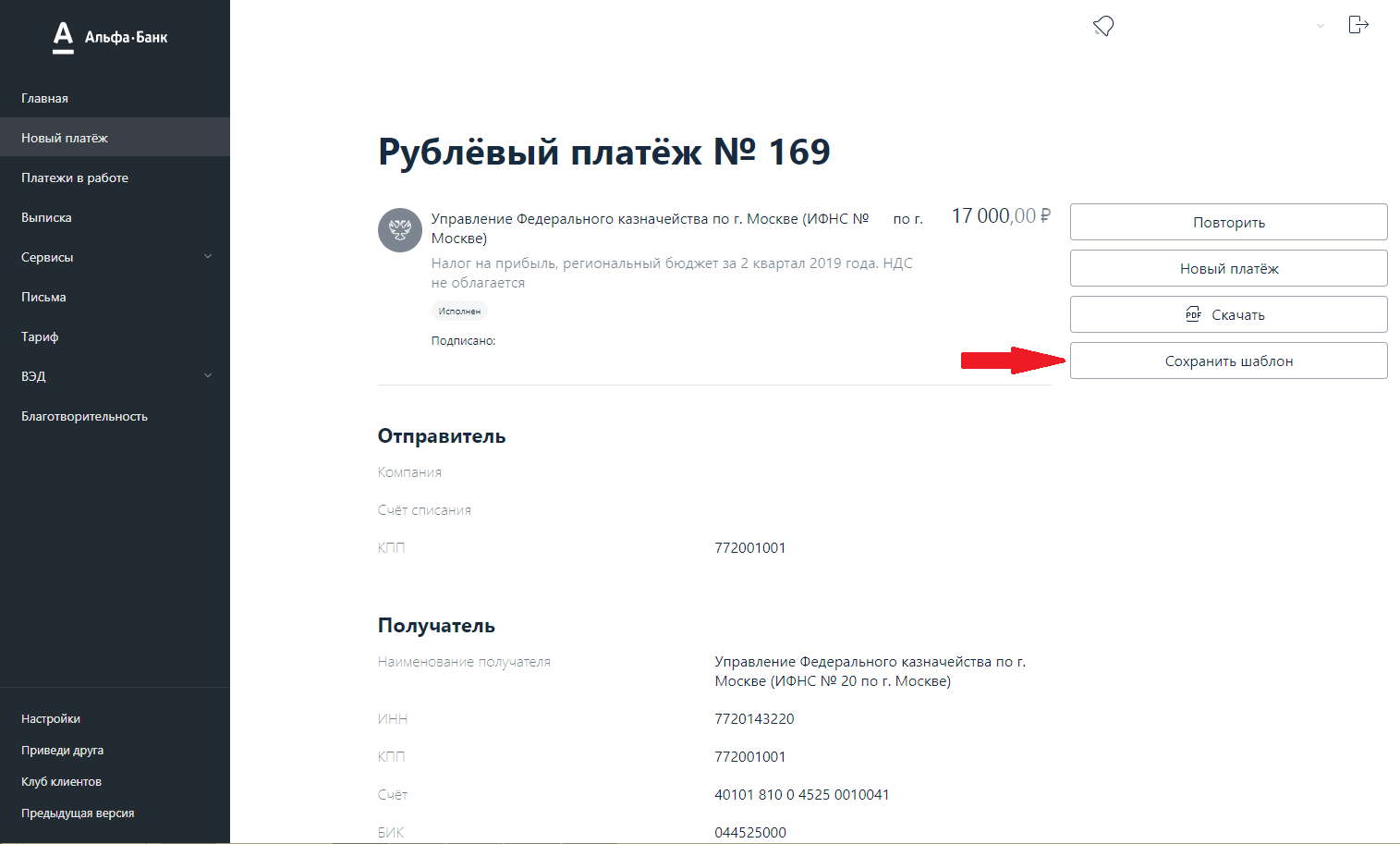Click the Новый платёж button on right
This screenshot has width=1400, height=844.
(x=1228, y=268)
